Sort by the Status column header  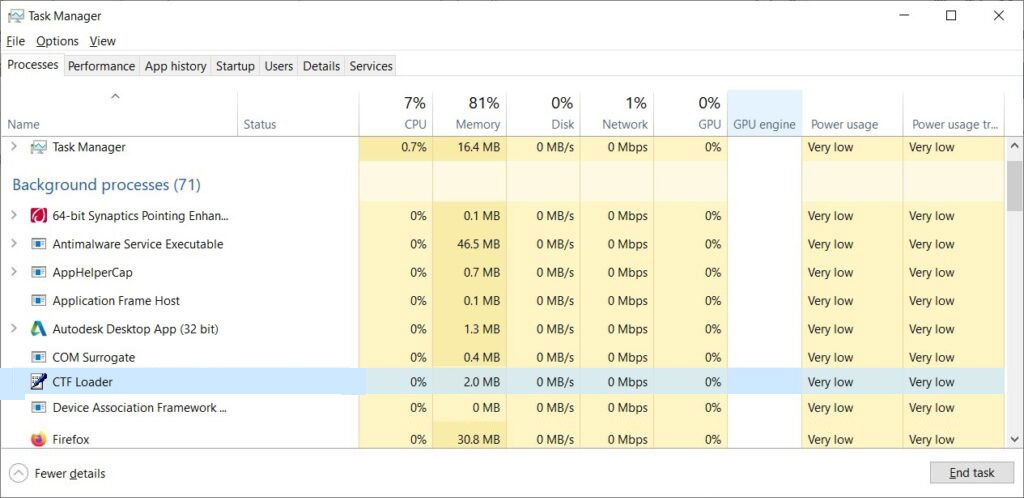coord(298,114)
